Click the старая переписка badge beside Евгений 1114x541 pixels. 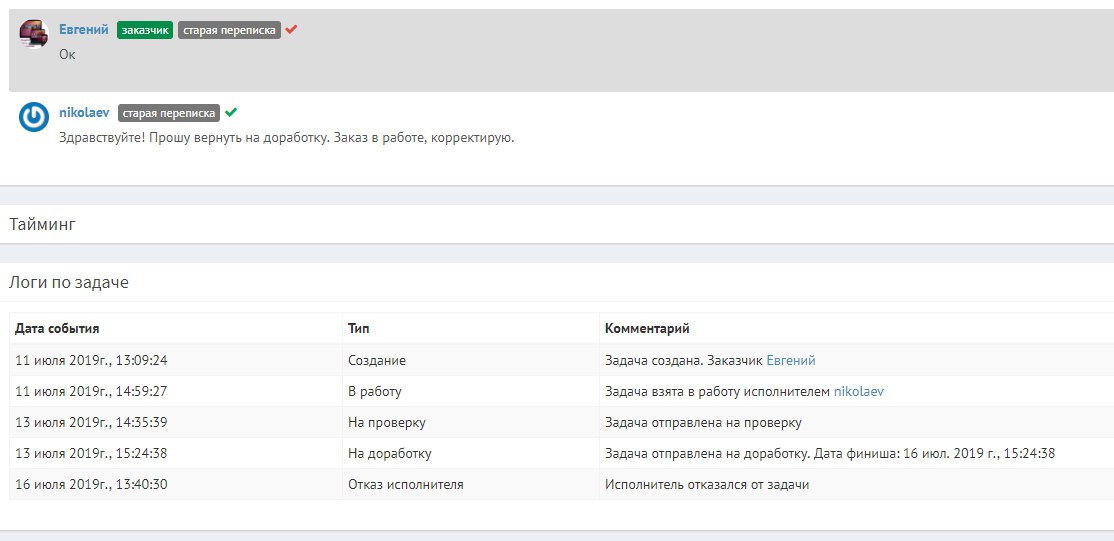[229, 30]
